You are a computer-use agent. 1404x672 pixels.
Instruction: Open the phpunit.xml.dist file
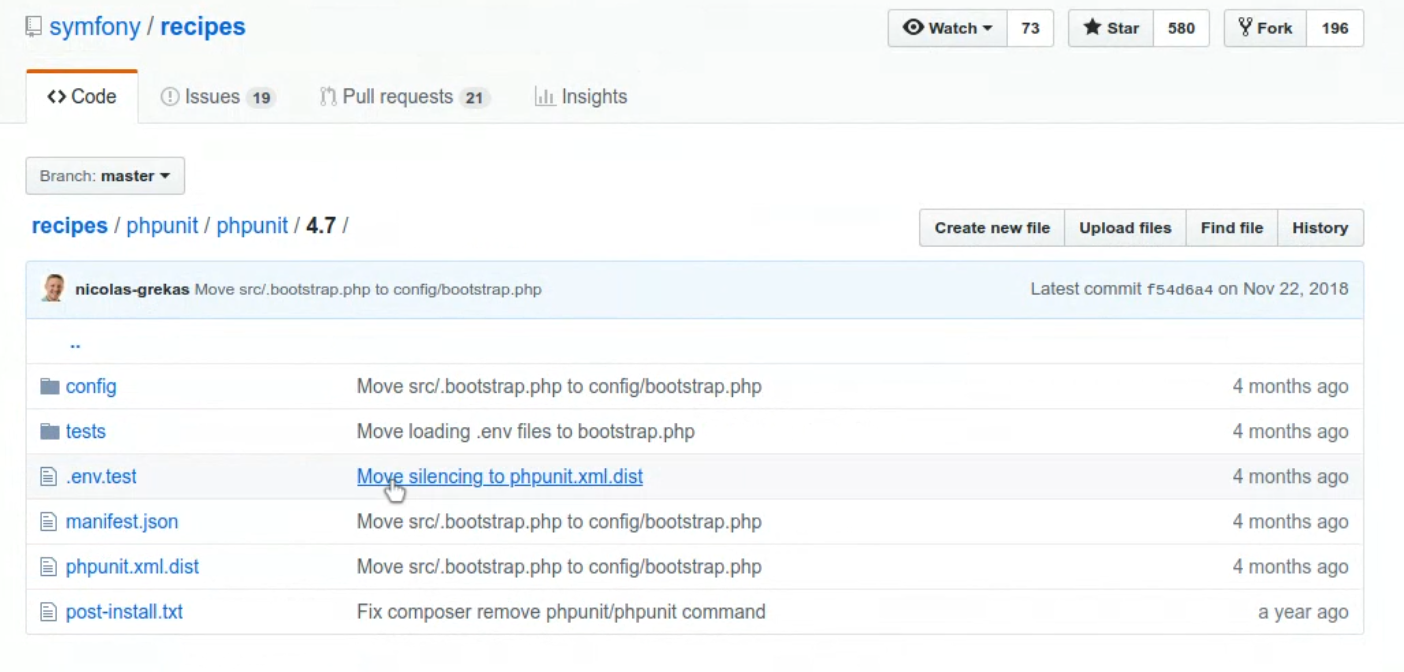click(x=132, y=566)
